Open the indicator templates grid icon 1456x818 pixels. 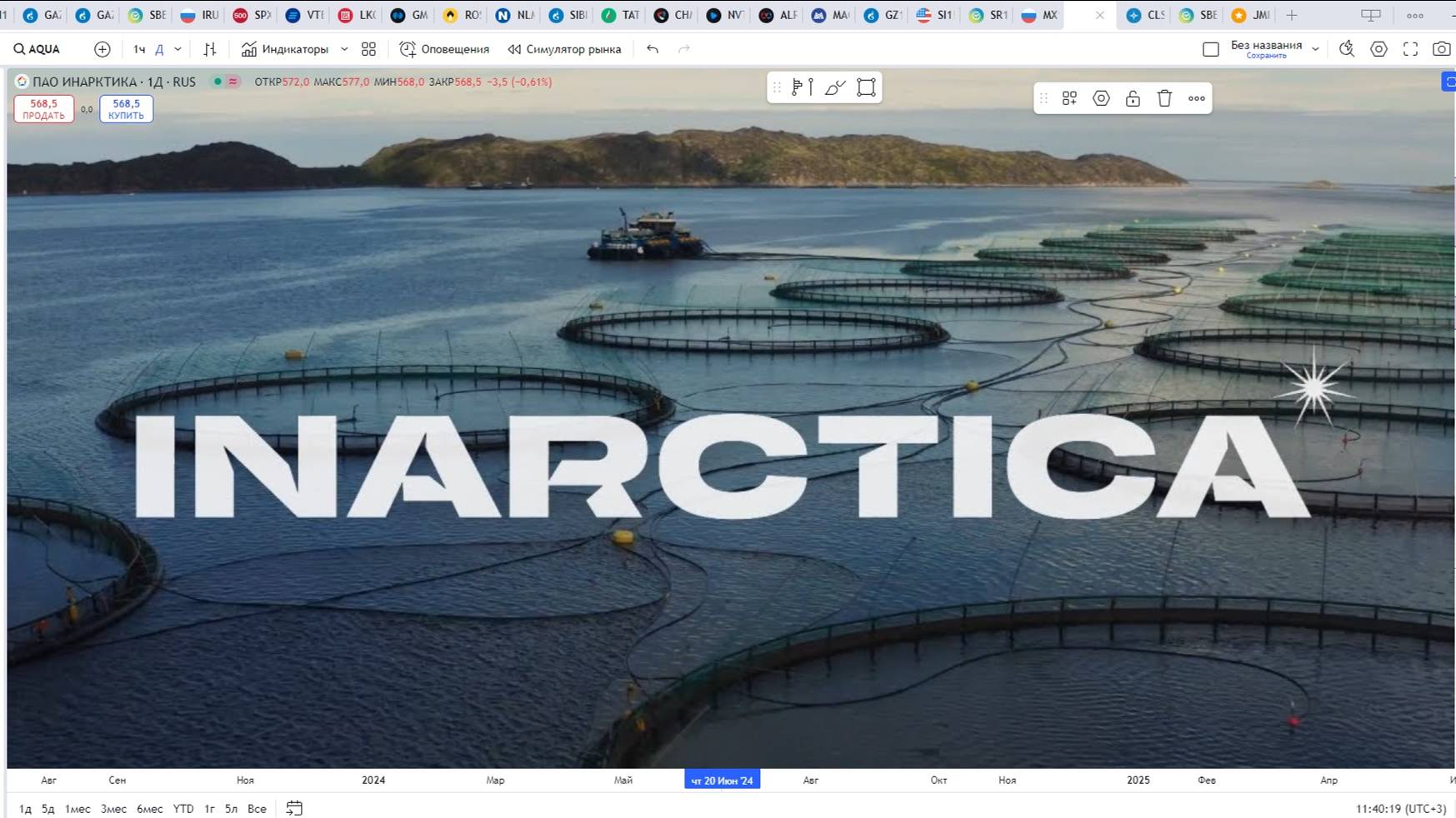pos(368,49)
